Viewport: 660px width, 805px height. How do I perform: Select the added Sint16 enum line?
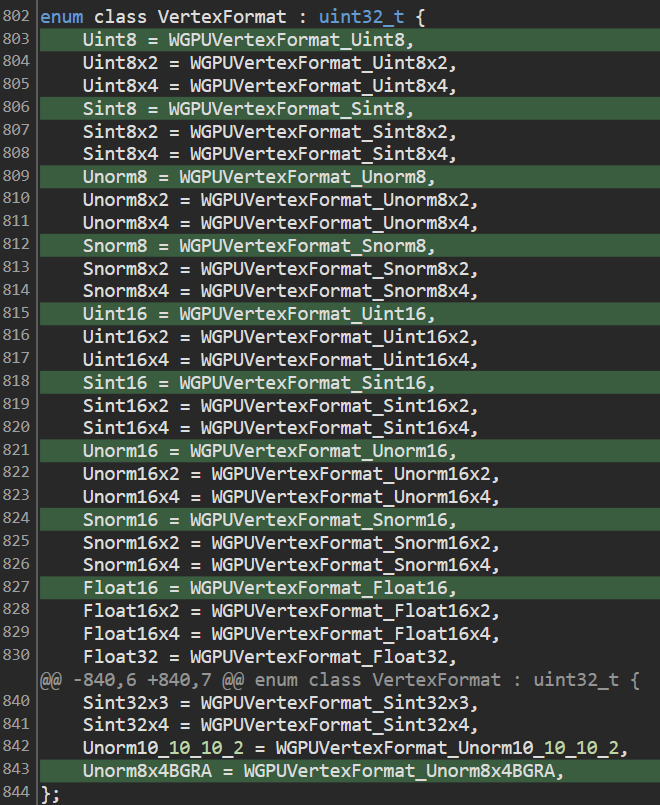click(x=350, y=382)
